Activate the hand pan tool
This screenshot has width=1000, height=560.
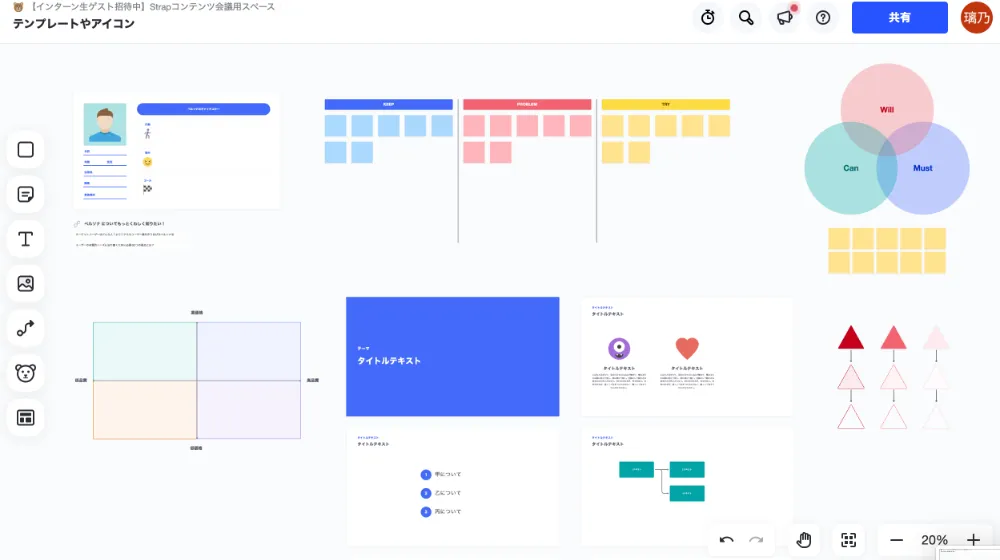[804, 540]
